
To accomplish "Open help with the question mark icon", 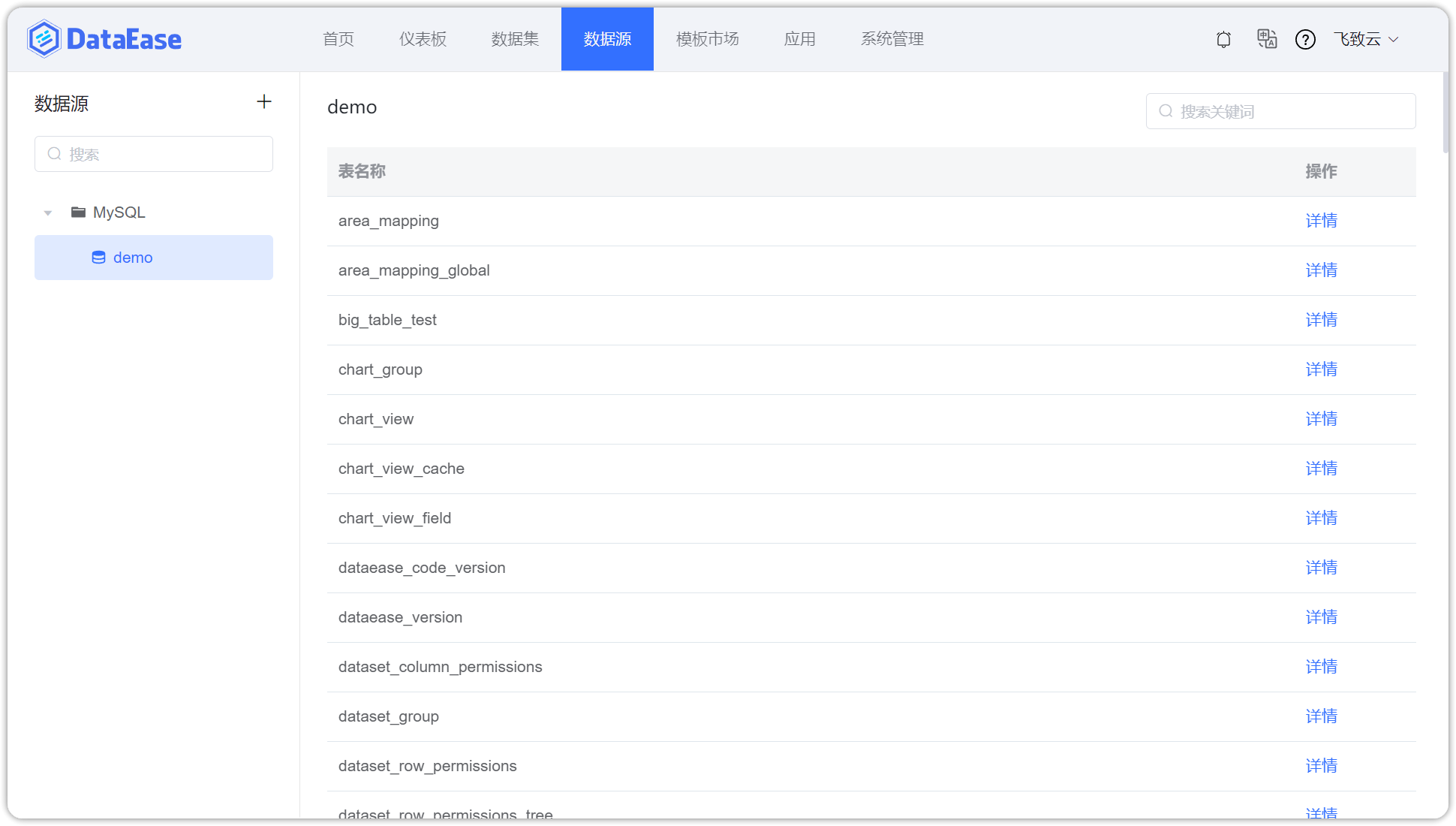I will click(x=1306, y=39).
